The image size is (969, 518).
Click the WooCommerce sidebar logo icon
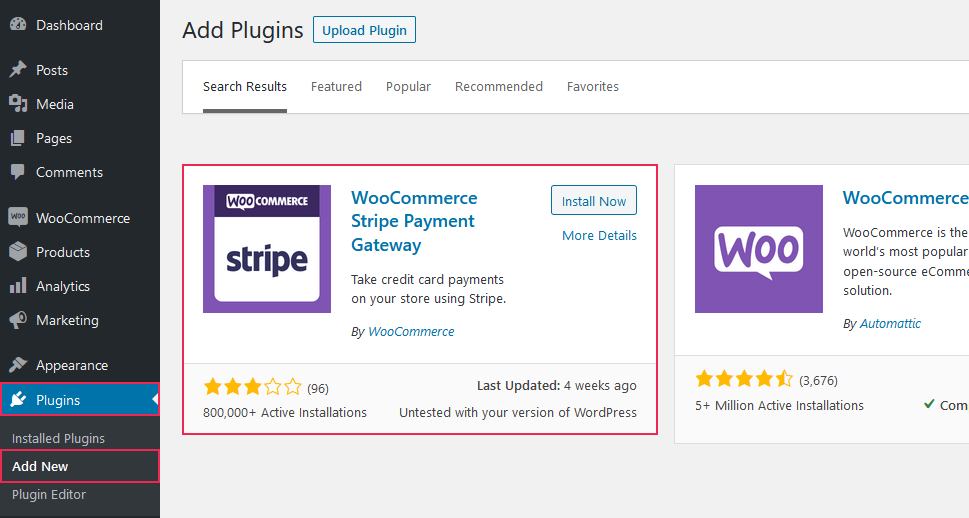pyautogui.click(x=18, y=216)
